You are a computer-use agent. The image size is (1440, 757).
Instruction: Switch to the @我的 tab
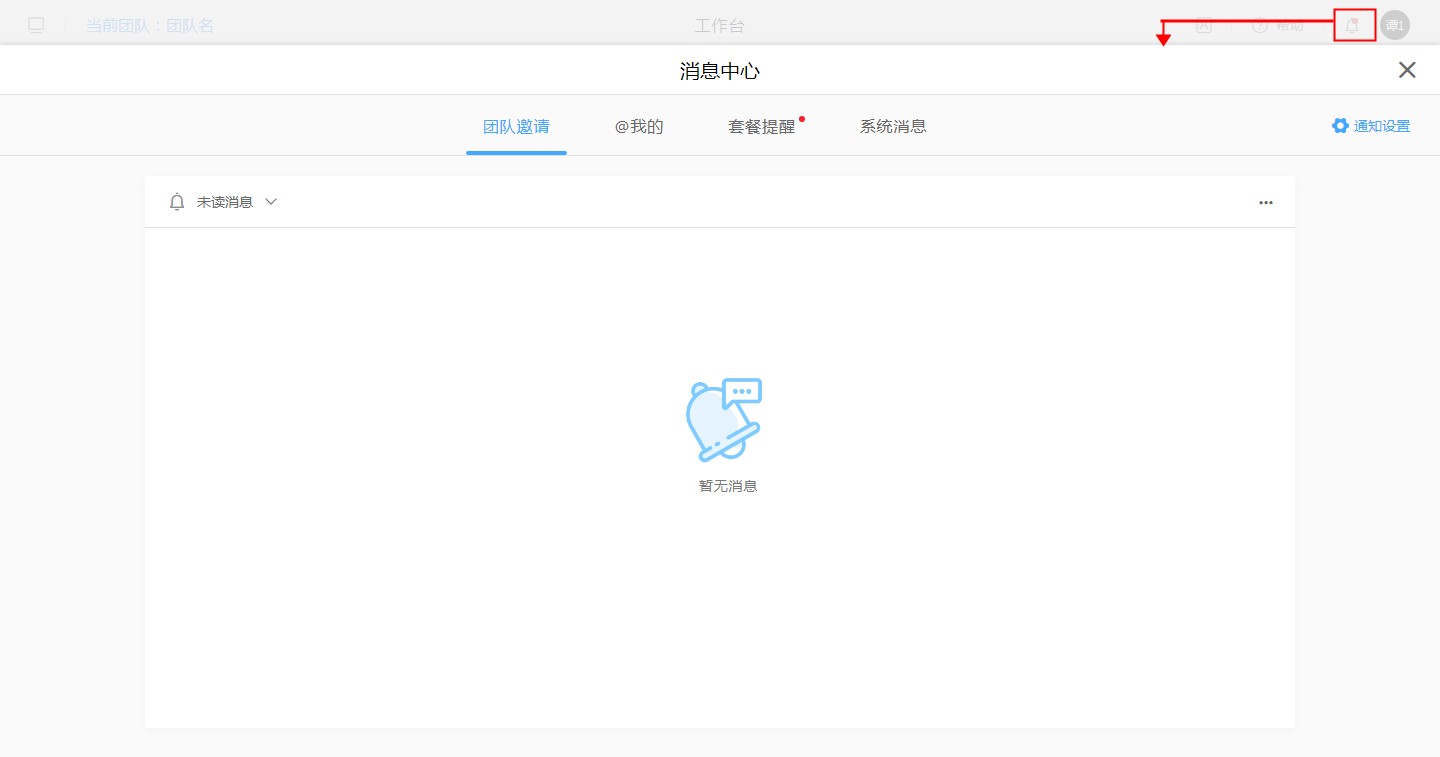[639, 127]
